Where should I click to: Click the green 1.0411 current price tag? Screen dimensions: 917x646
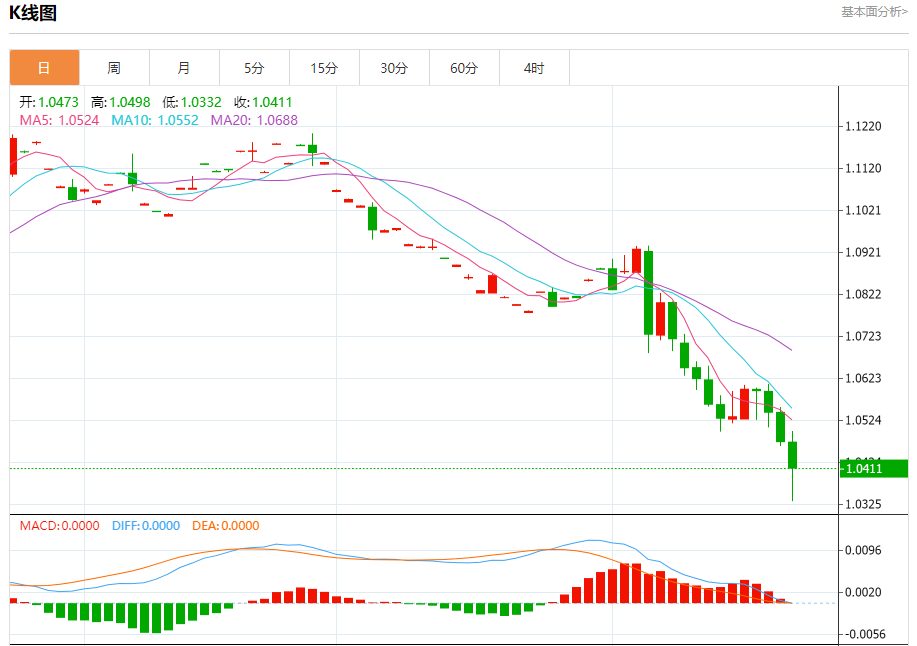(x=874, y=468)
